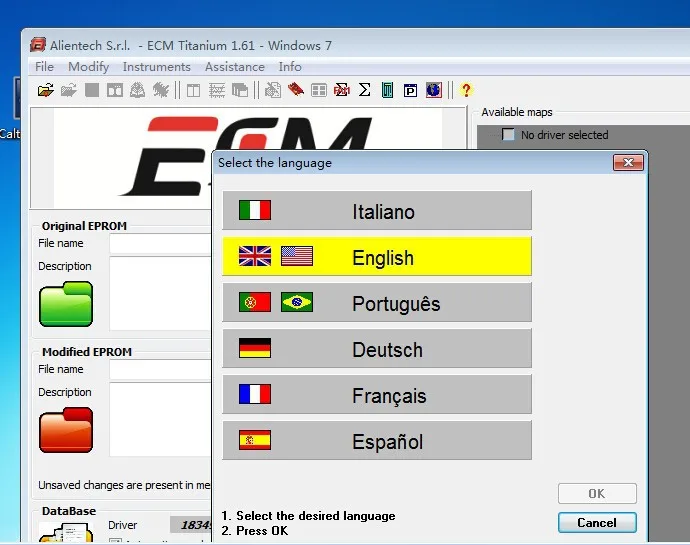Click the greyed 2D graph view icon
Viewport: 690px width, 545px height.
click(x=217, y=90)
